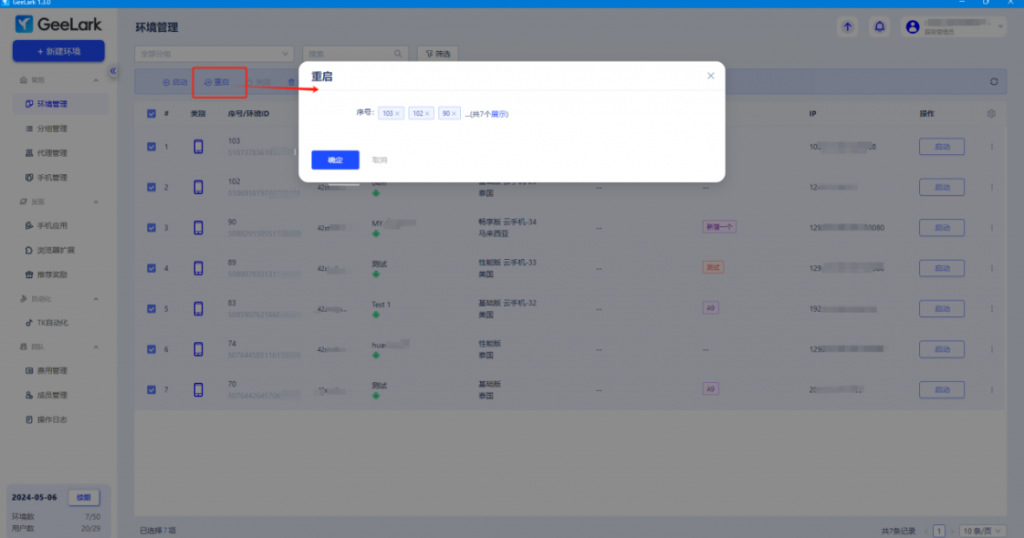The width and height of the screenshot is (1024, 538).
Task: Remove tag 103 from the restart list
Action: click(x=397, y=114)
